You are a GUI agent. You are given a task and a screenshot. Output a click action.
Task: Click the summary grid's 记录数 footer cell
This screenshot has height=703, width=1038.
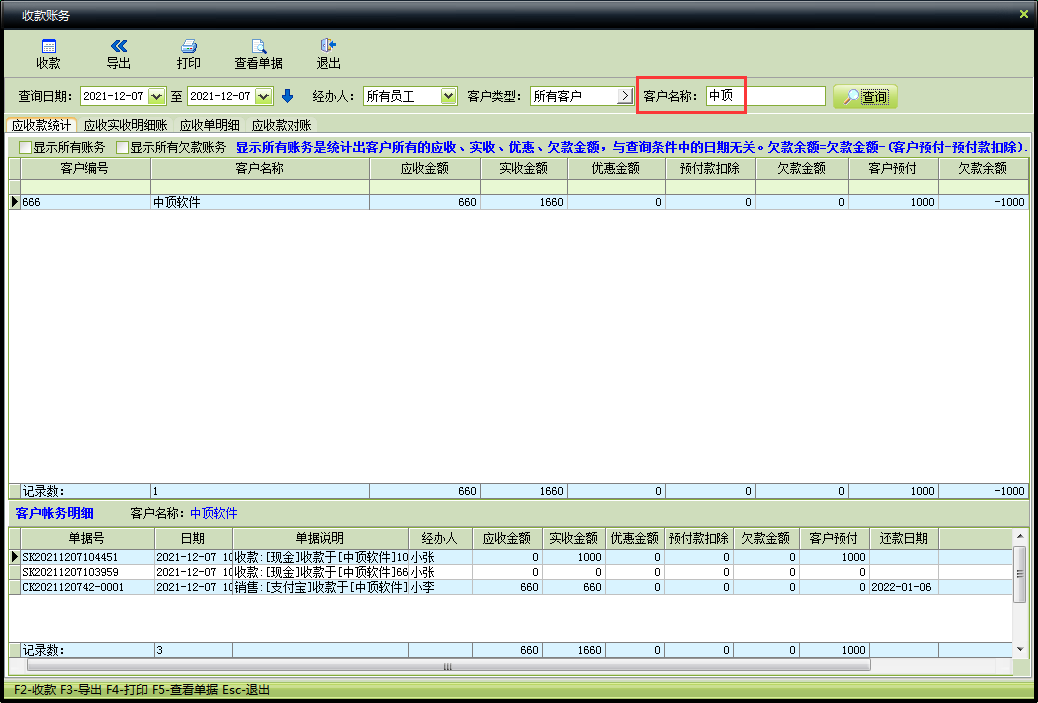(85, 491)
